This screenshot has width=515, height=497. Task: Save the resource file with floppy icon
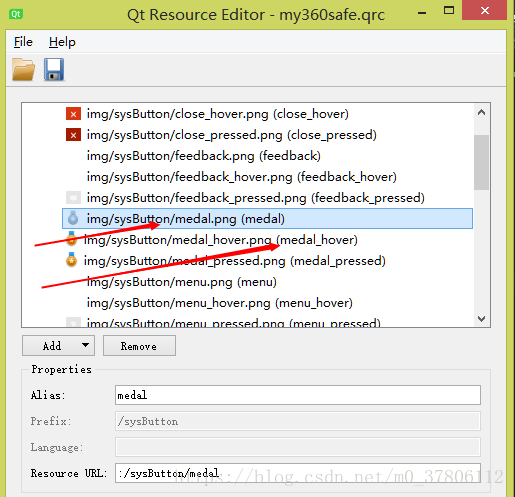click(54, 69)
